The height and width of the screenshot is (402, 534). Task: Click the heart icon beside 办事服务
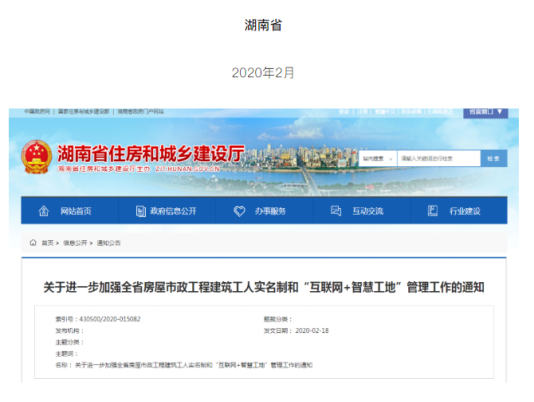[239, 211]
